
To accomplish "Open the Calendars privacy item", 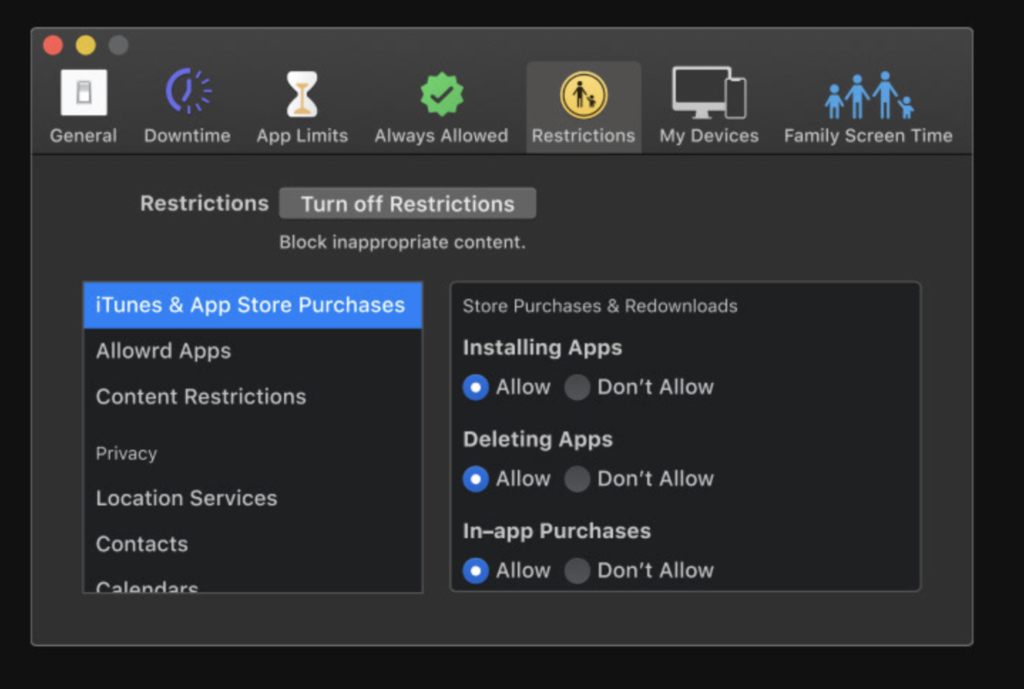I will [146, 586].
